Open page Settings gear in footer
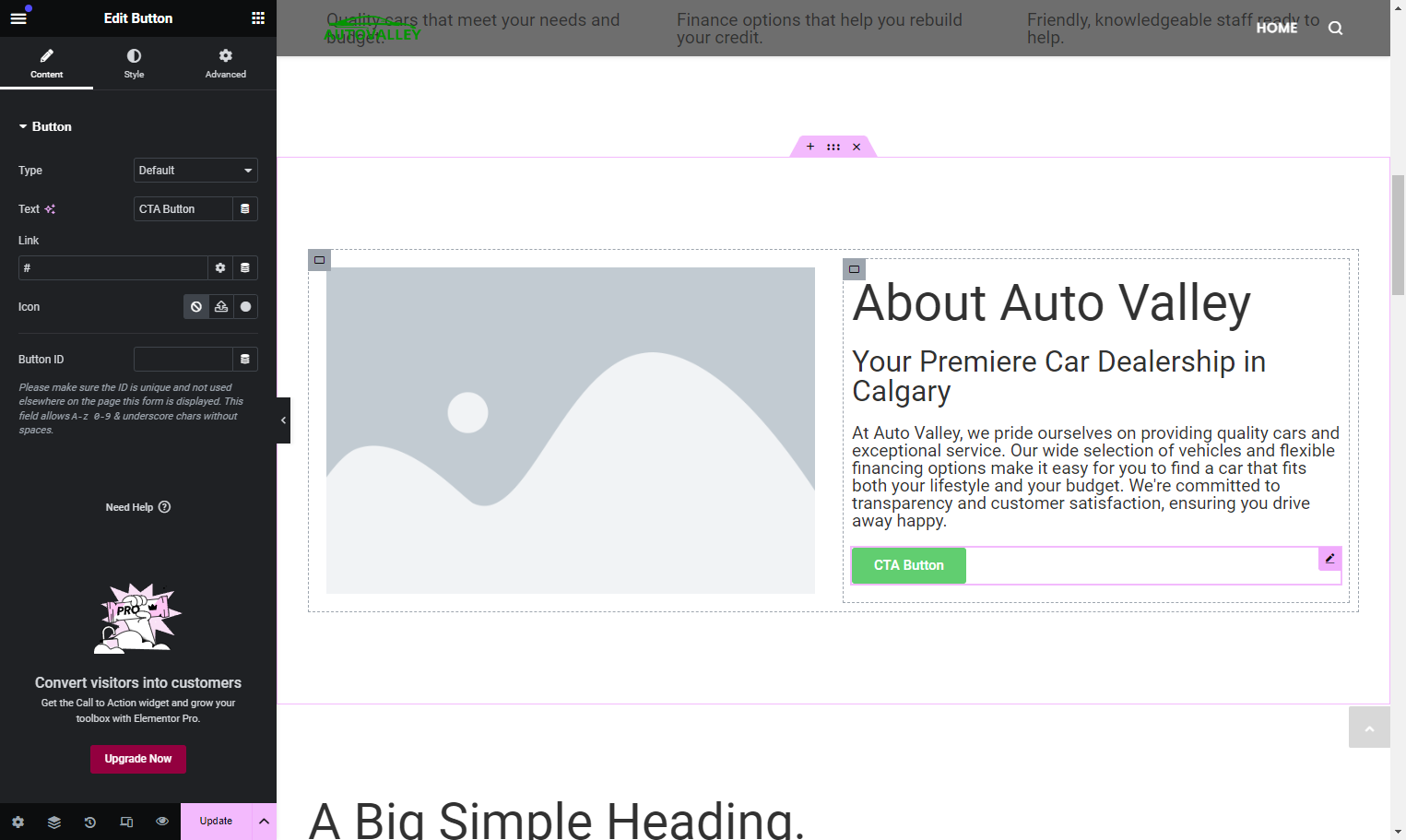The image size is (1406, 840). pos(18,822)
